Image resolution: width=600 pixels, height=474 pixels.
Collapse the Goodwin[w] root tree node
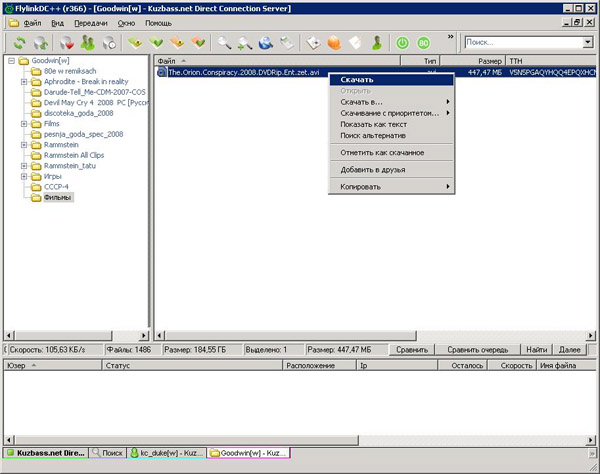pos(11,60)
